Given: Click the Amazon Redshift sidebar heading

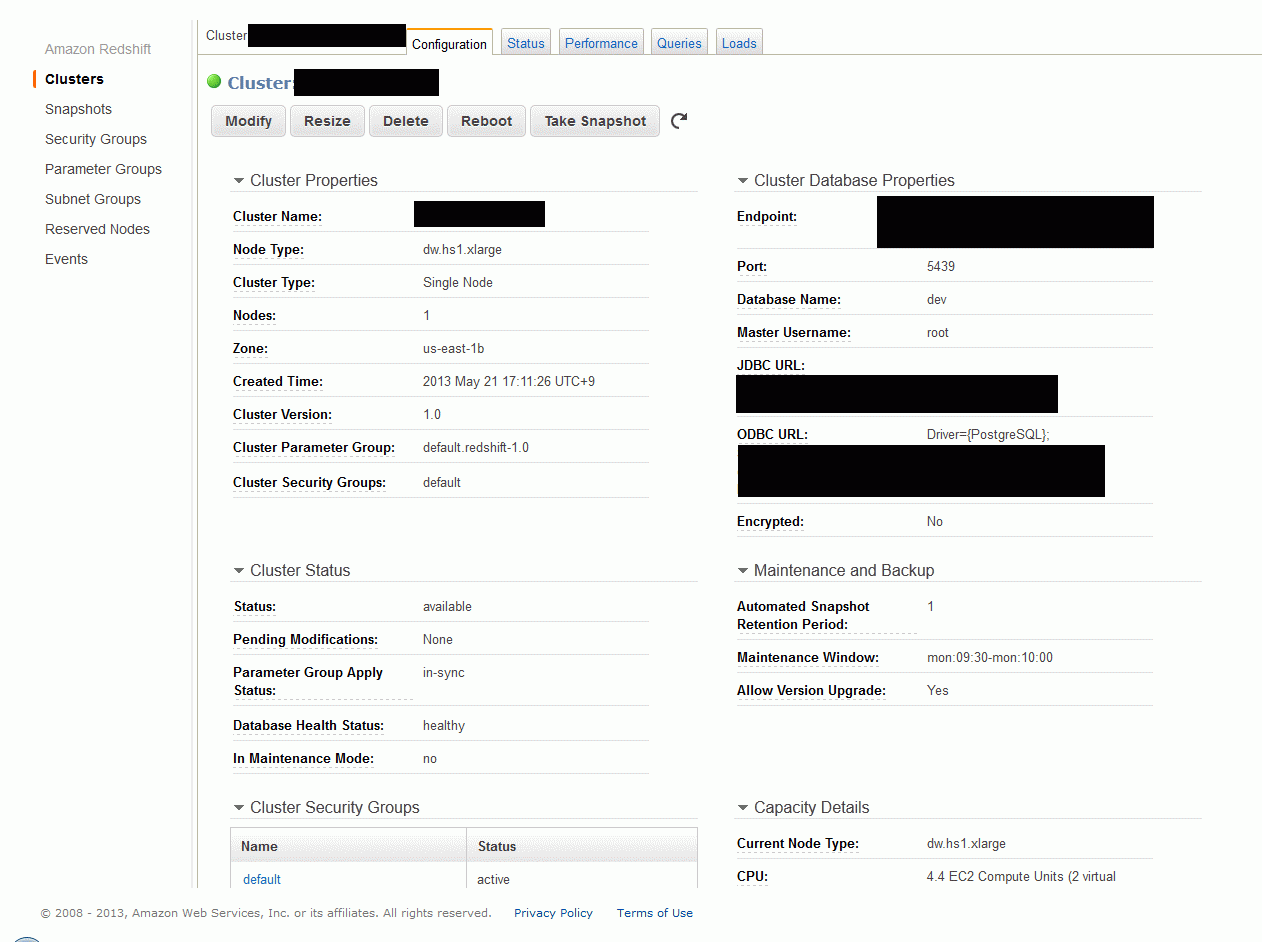Looking at the screenshot, I should tap(98, 49).
